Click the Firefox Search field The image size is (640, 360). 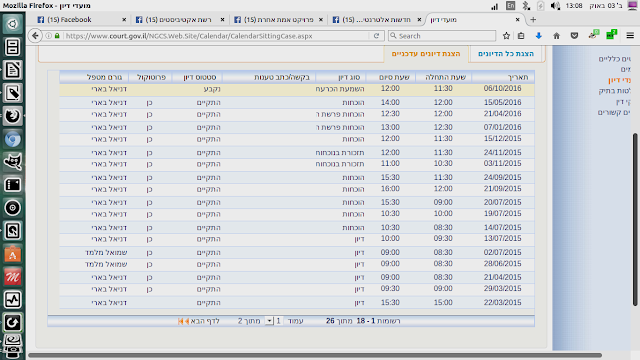point(442,36)
